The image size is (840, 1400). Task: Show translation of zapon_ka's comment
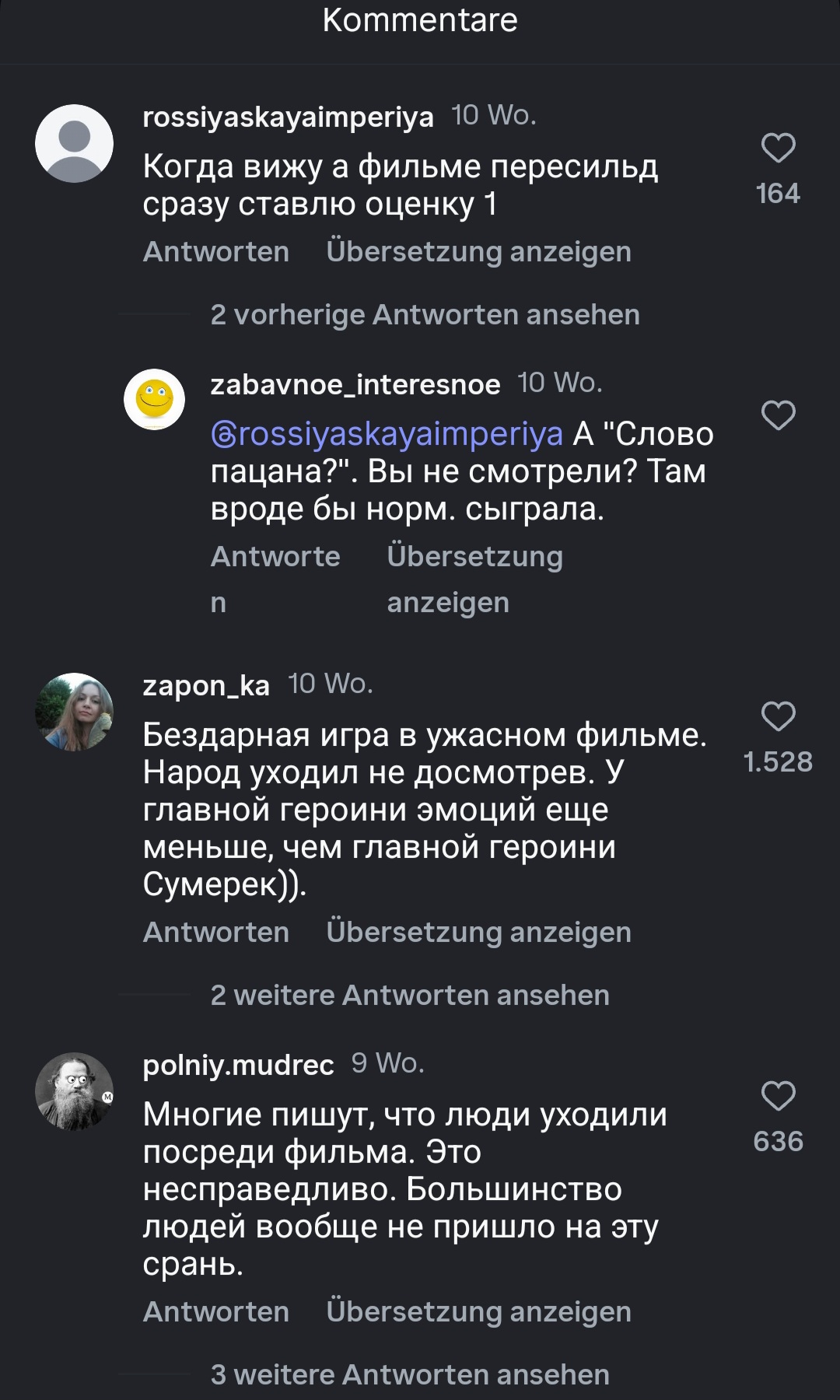(478, 933)
